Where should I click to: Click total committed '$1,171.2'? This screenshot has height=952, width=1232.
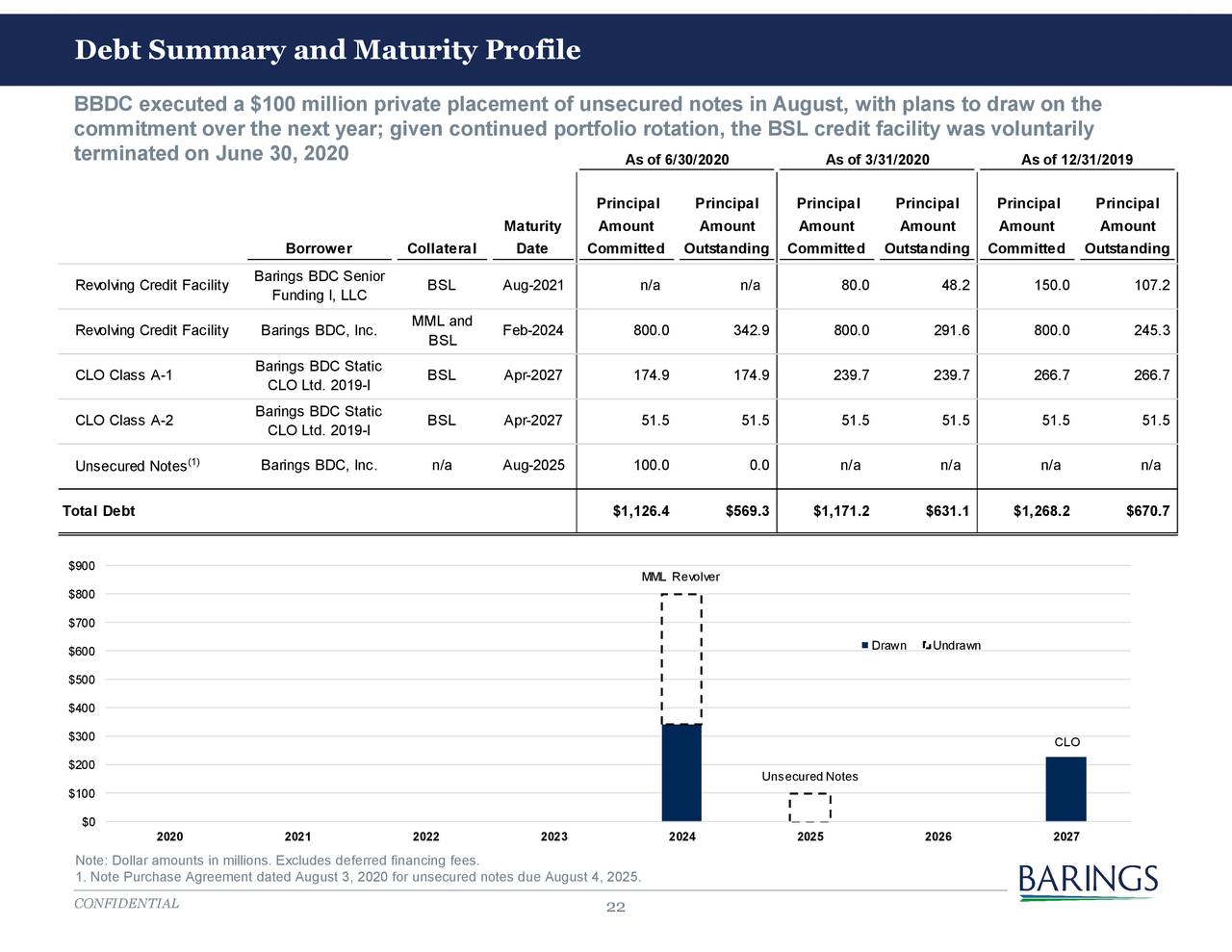(841, 510)
